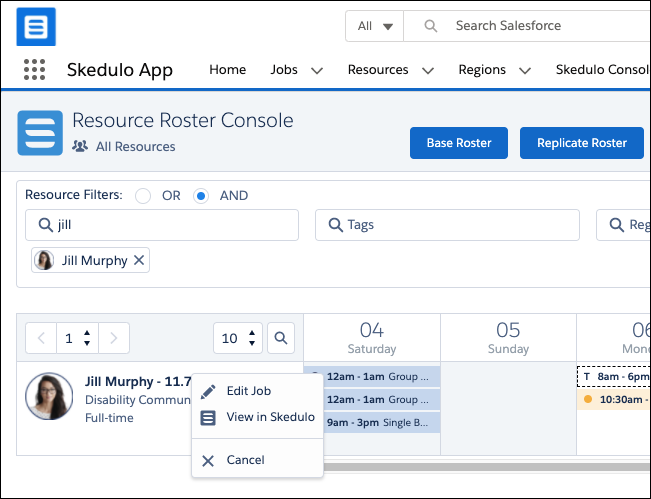The height and width of the screenshot is (499, 651).
Task: Click the X icon next to Cancel
Action: point(208,460)
